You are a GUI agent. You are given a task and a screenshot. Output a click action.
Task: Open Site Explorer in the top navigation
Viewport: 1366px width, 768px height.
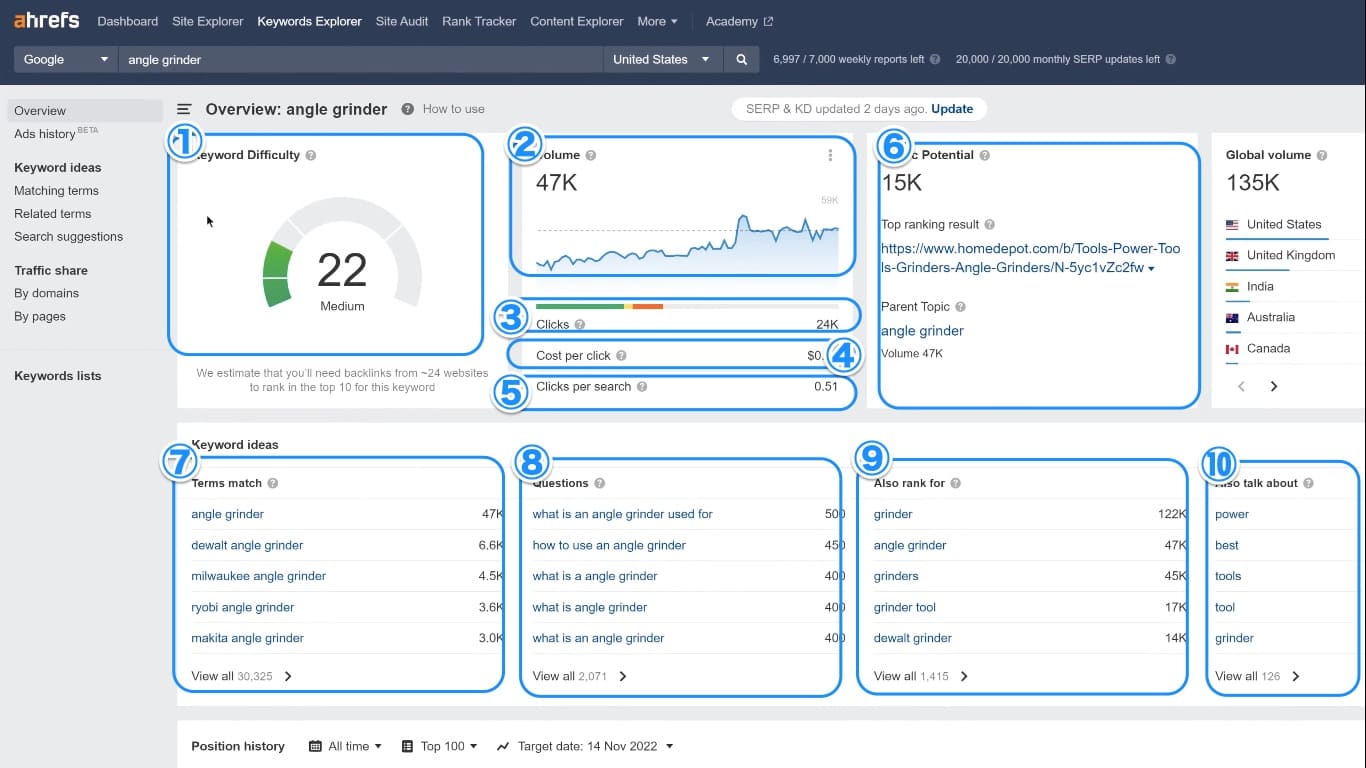coord(208,21)
